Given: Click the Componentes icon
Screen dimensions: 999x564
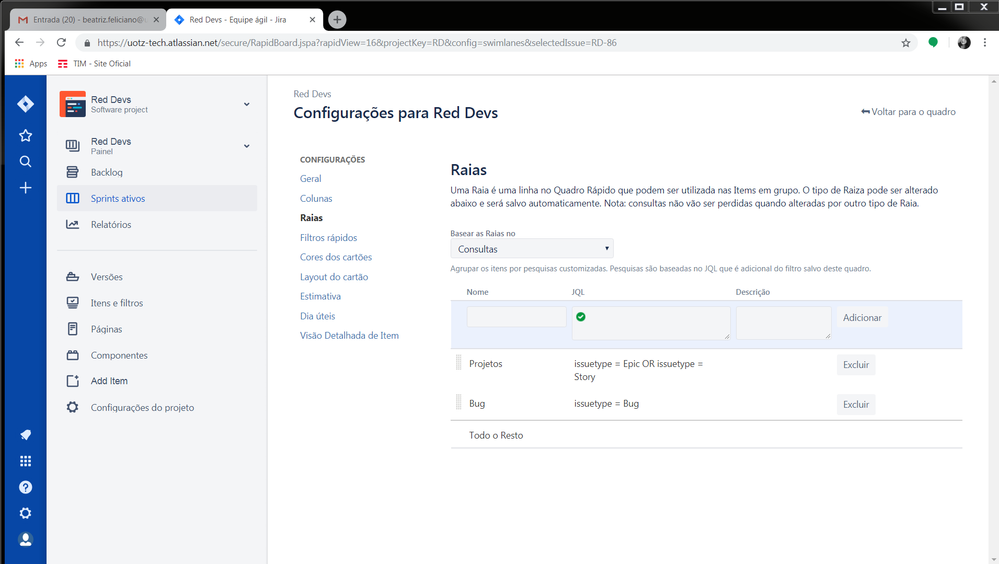Looking at the screenshot, I should click(x=73, y=355).
